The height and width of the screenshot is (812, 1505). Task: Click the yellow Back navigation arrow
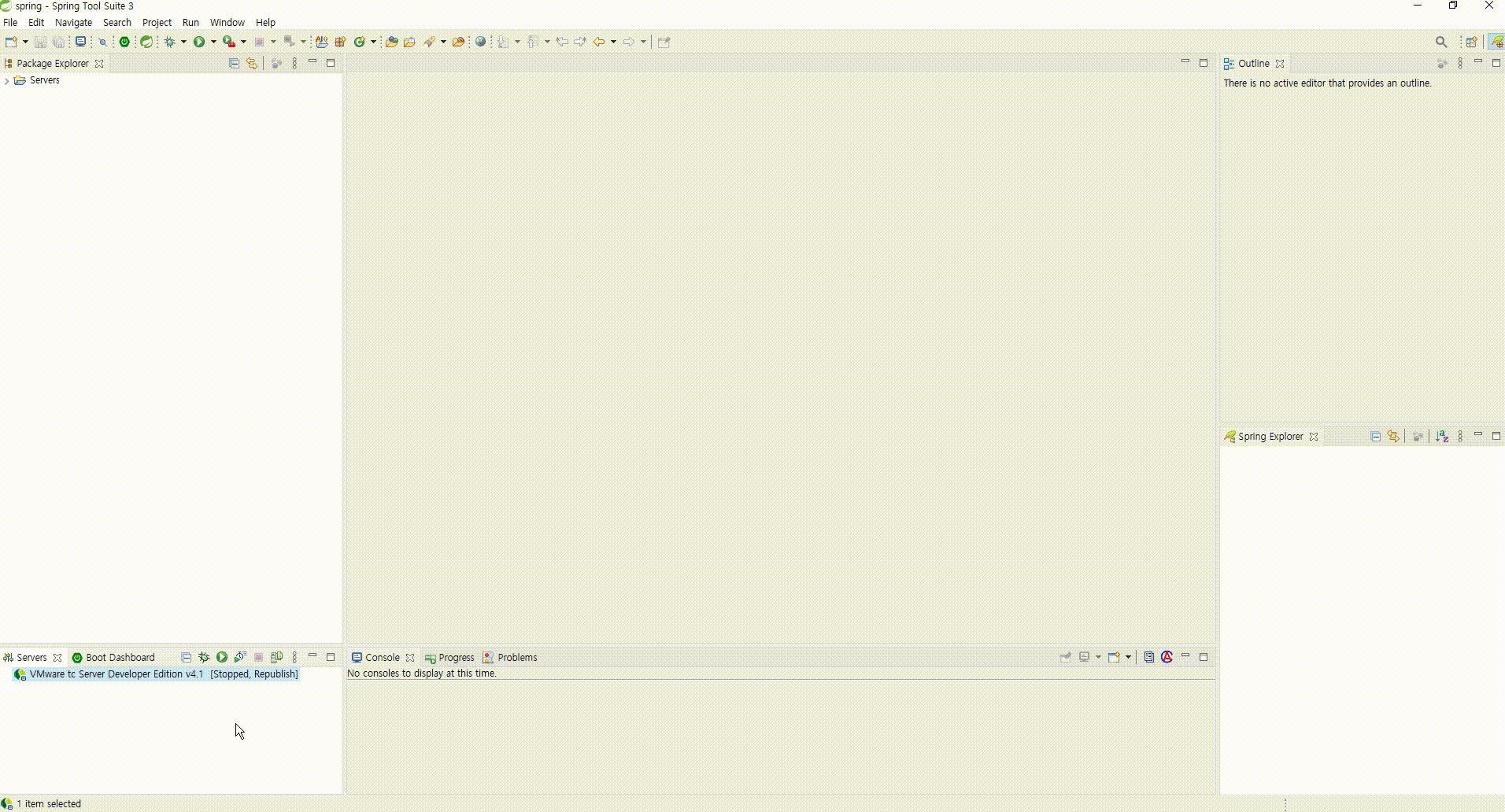[x=599, y=42]
